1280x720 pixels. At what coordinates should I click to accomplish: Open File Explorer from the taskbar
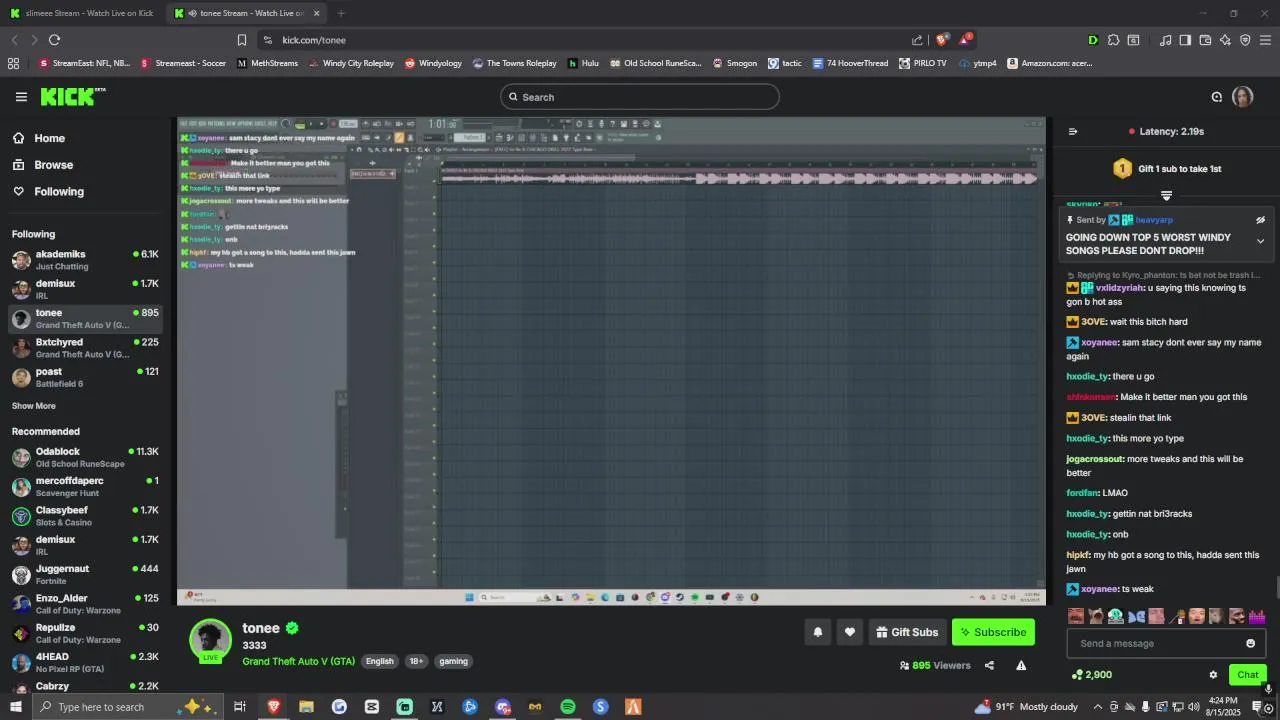(306, 707)
